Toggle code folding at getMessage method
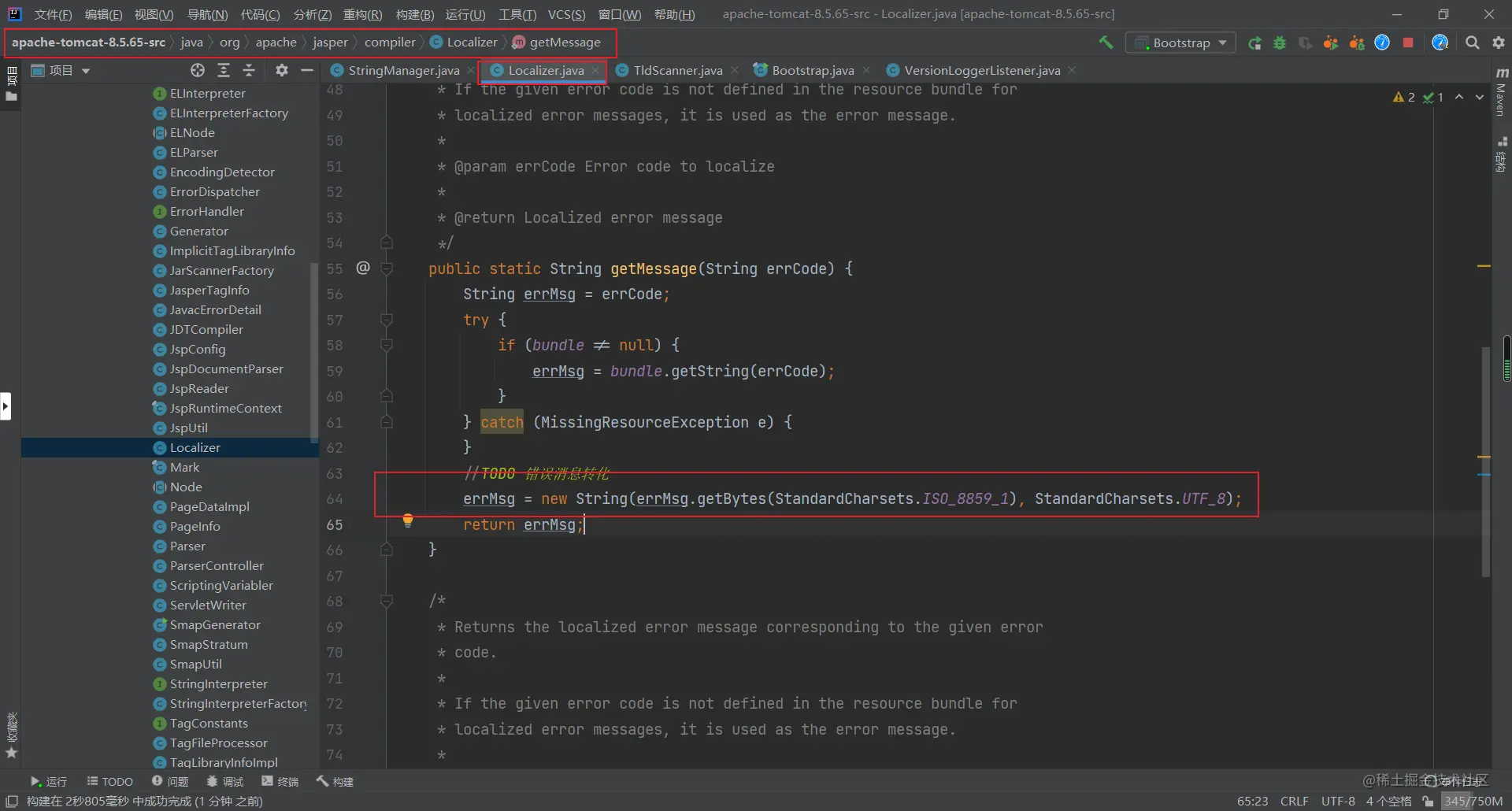 click(387, 269)
